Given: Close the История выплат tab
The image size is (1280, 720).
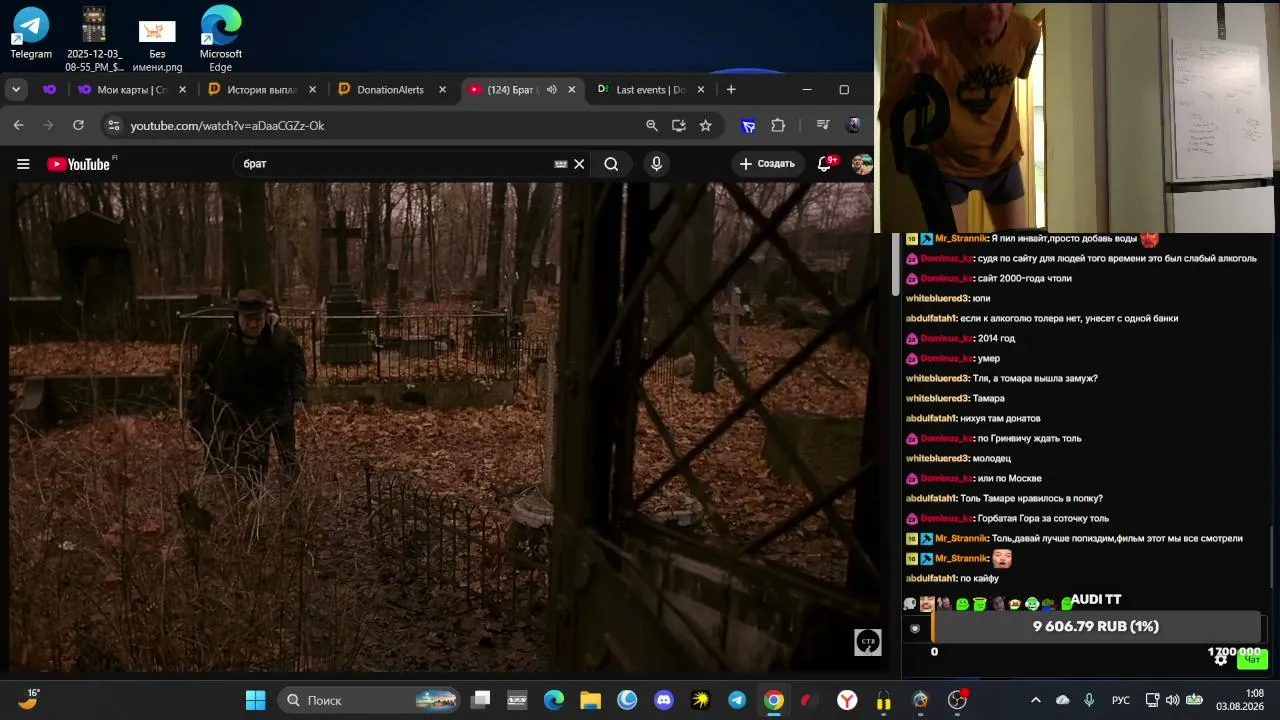Looking at the screenshot, I should click(x=313, y=89).
